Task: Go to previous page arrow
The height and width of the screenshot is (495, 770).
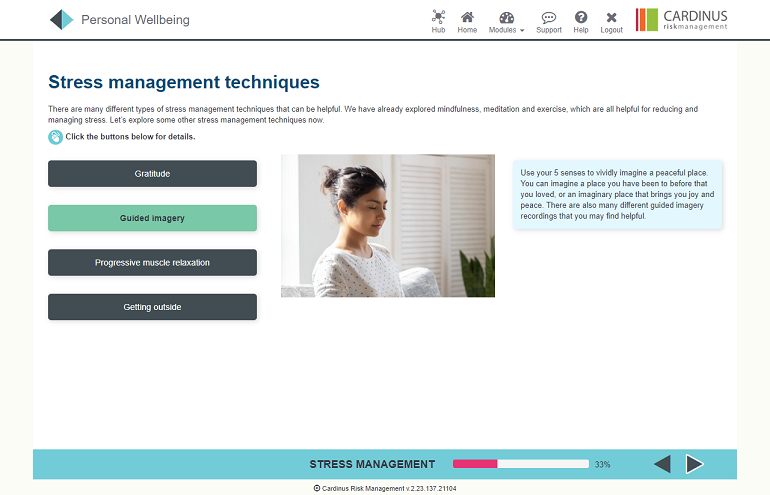Action: (662, 464)
